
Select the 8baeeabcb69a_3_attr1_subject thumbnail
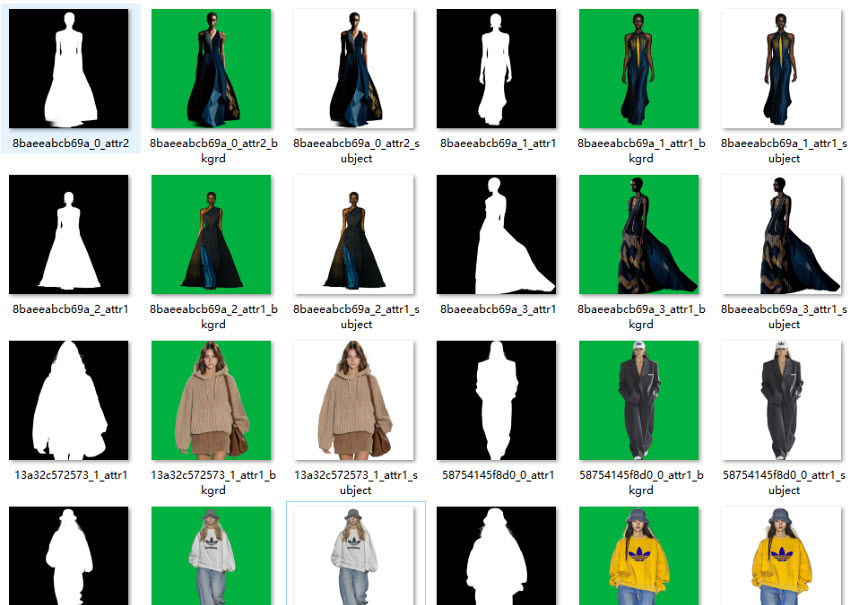pos(782,234)
